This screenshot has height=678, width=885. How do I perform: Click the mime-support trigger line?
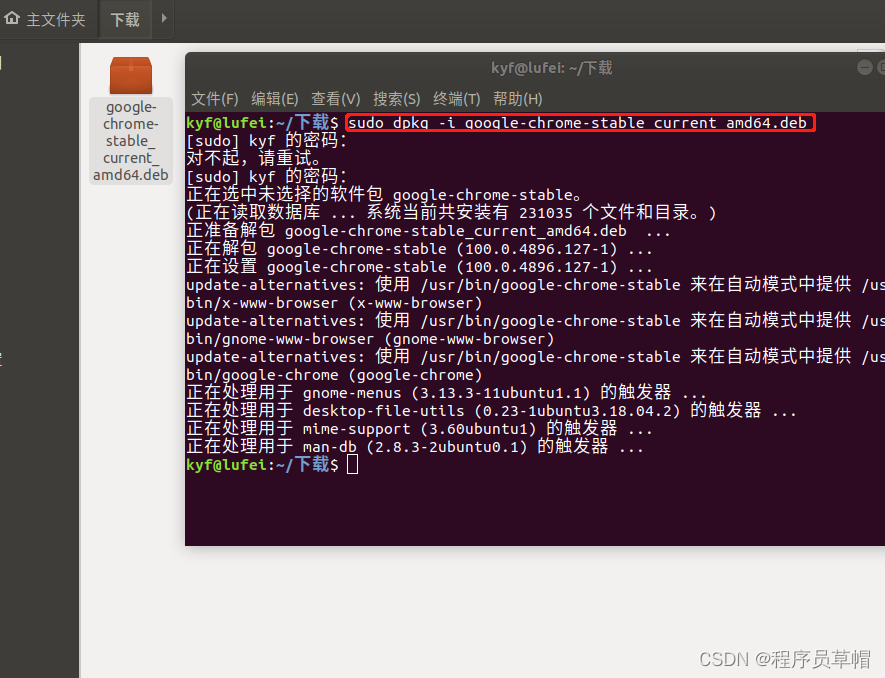click(419, 428)
